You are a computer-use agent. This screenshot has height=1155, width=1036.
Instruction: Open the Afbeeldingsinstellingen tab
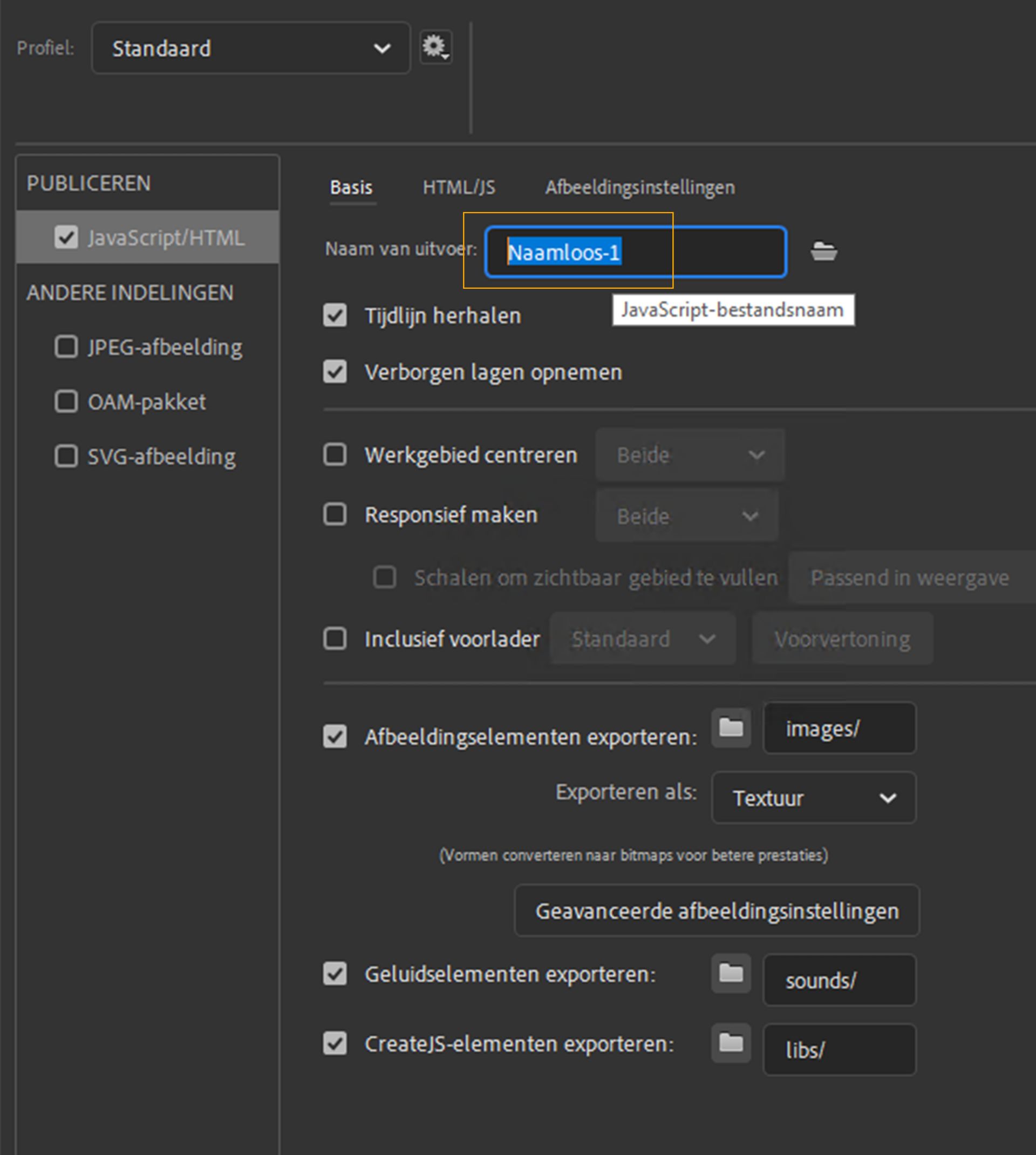tap(640, 187)
